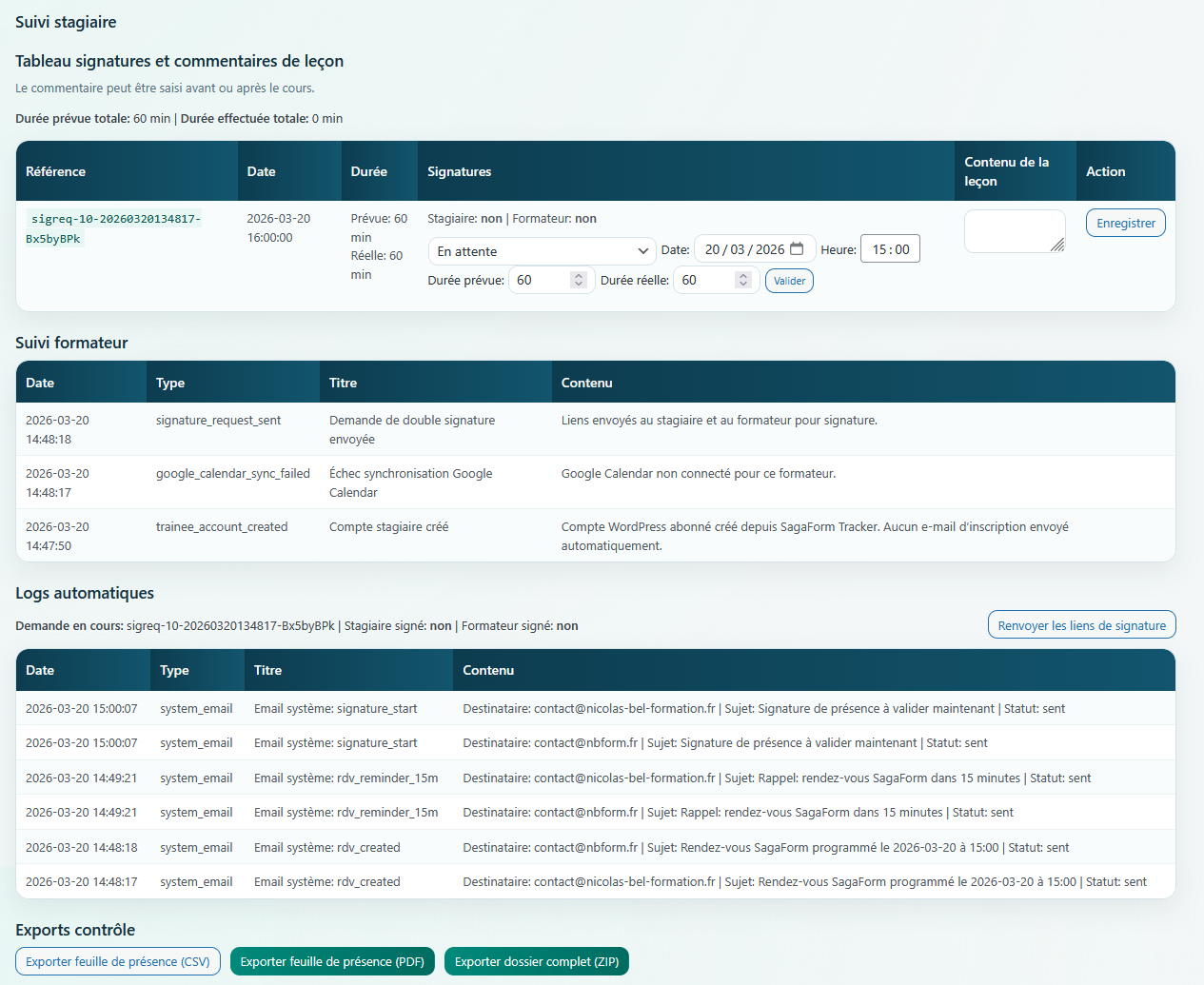Export complete folder as ZIP
The width and height of the screenshot is (1204, 985).
(537, 961)
